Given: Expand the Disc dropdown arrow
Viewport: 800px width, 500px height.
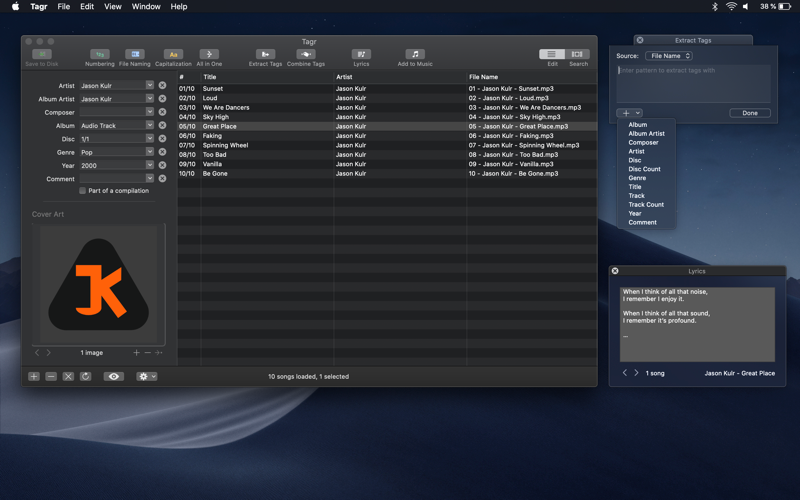Looking at the screenshot, I should click(x=149, y=138).
